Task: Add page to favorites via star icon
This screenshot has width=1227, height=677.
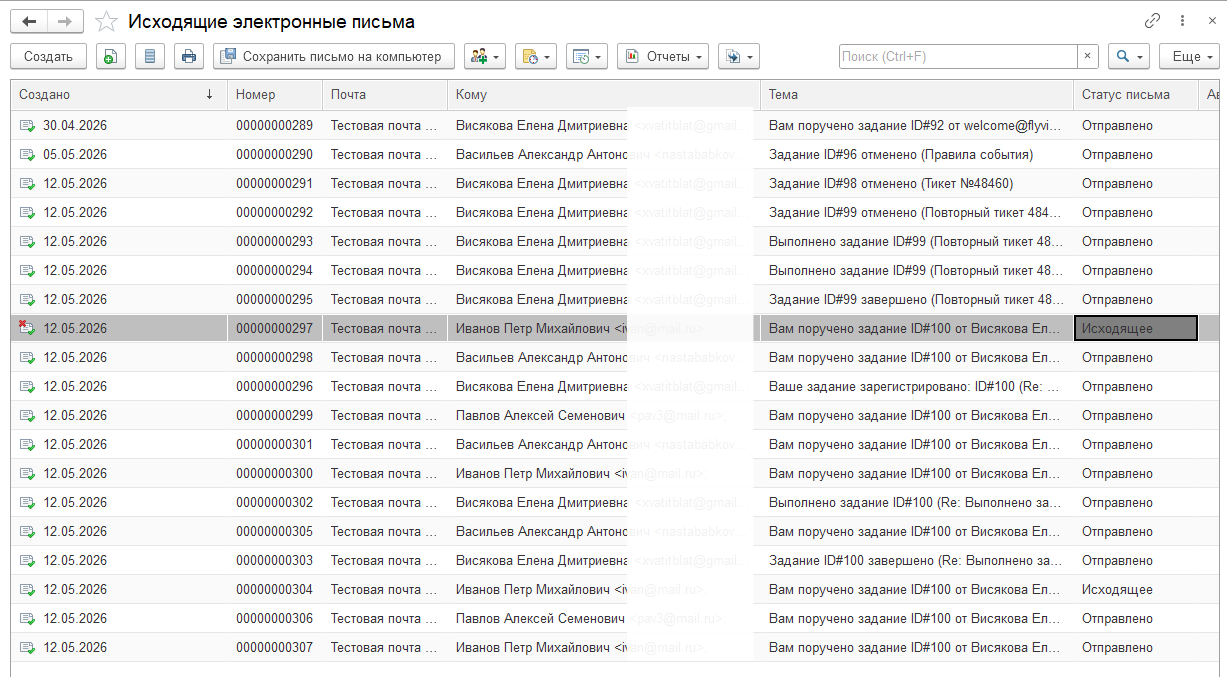Action: (106, 22)
